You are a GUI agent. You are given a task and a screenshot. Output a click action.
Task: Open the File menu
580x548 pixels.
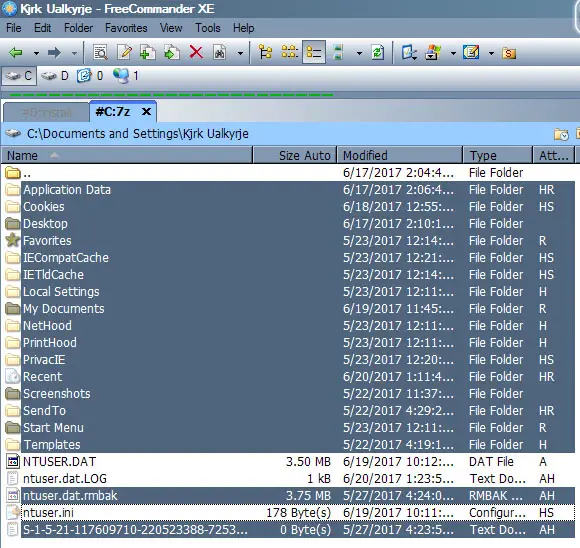(x=14, y=28)
